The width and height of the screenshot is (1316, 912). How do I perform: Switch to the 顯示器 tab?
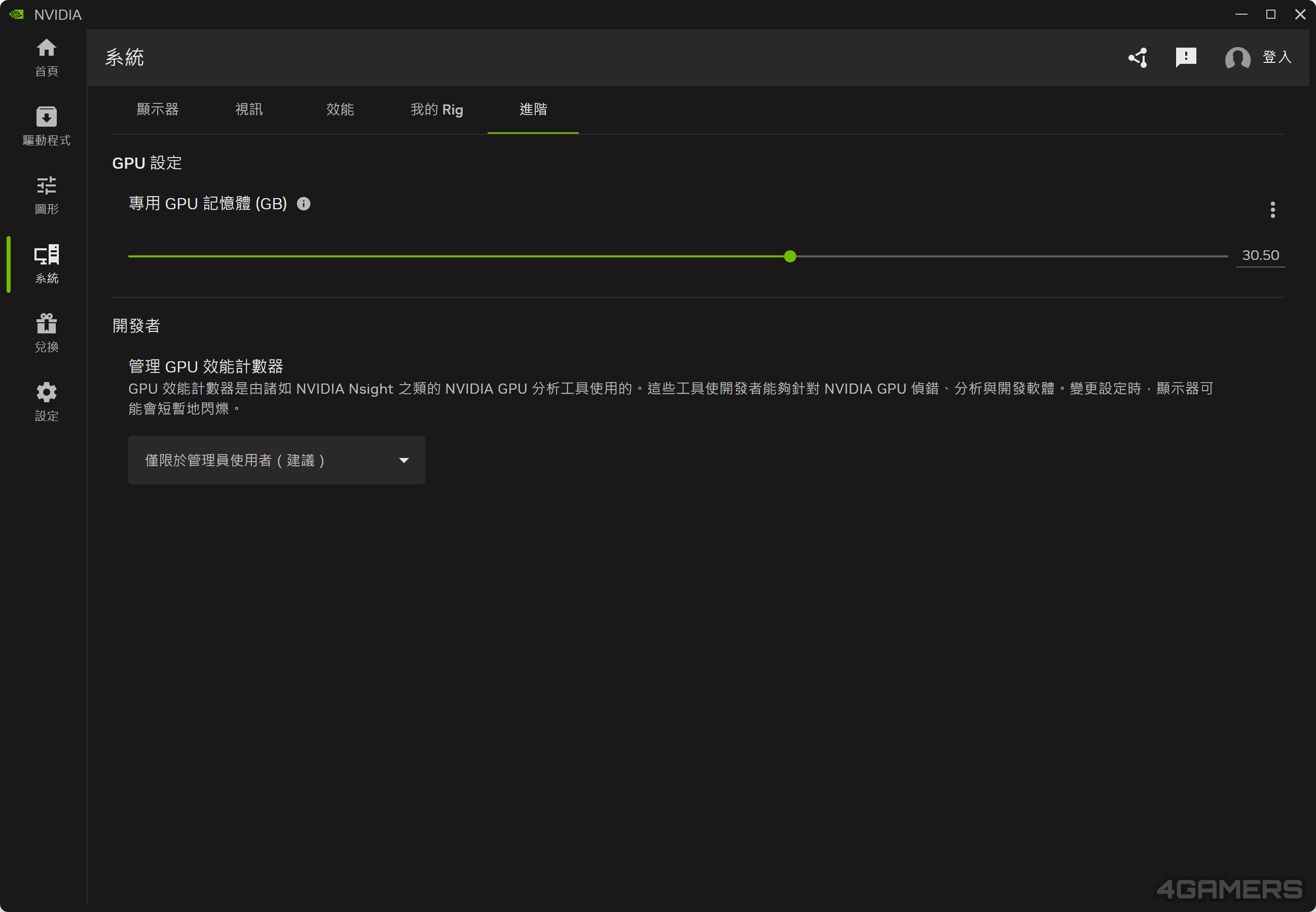[x=158, y=110]
